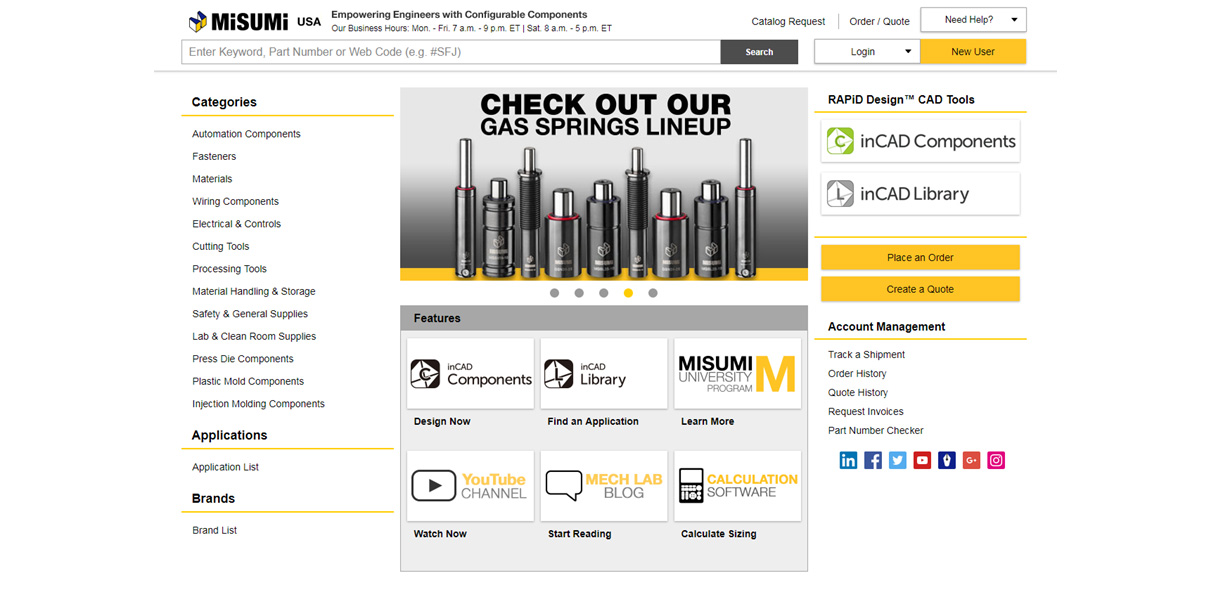This screenshot has height=604, width=1212.
Task: Select Plastic Mold Components category
Action: 248,381
